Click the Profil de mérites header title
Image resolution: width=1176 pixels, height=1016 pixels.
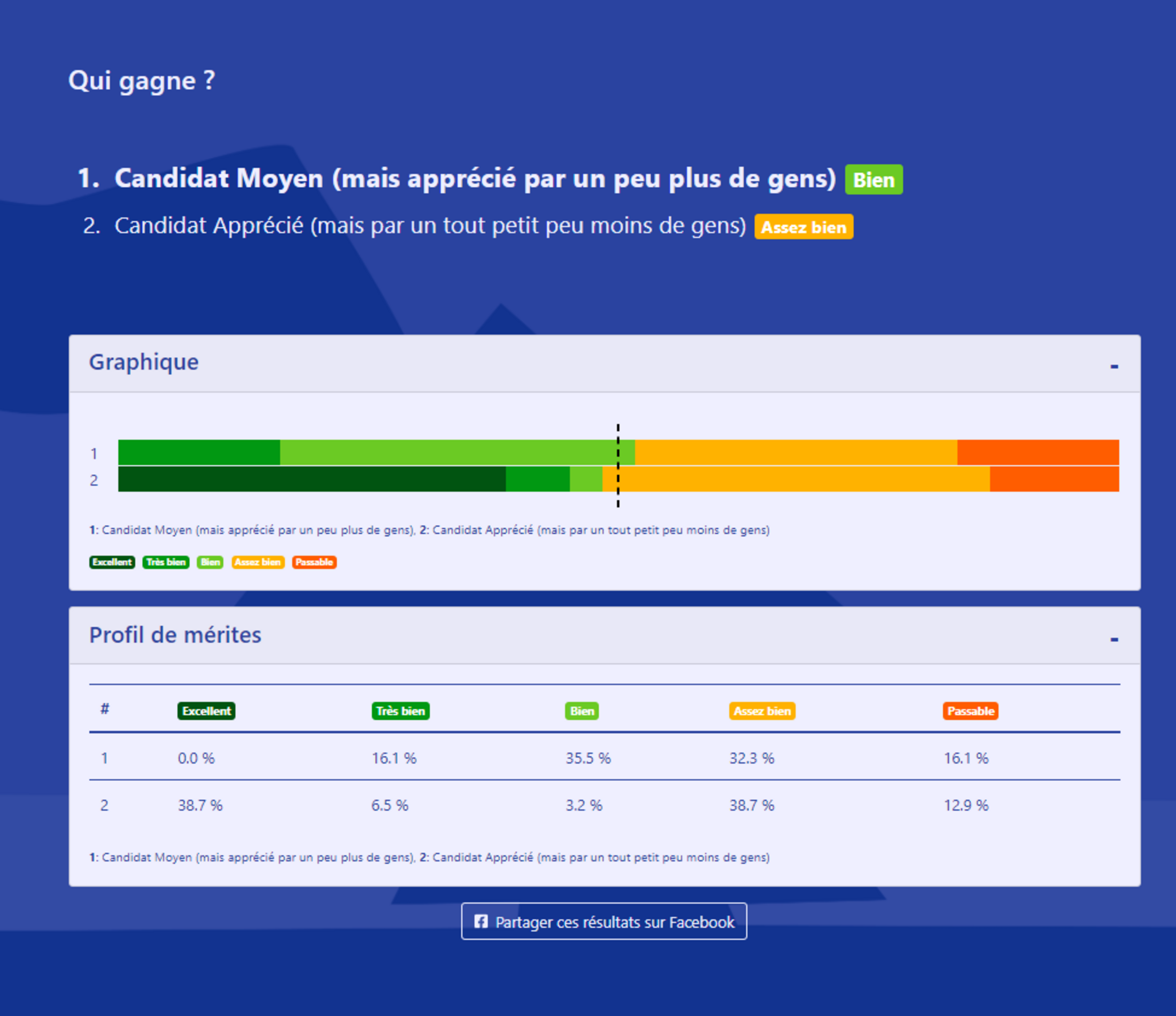click(x=175, y=635)
